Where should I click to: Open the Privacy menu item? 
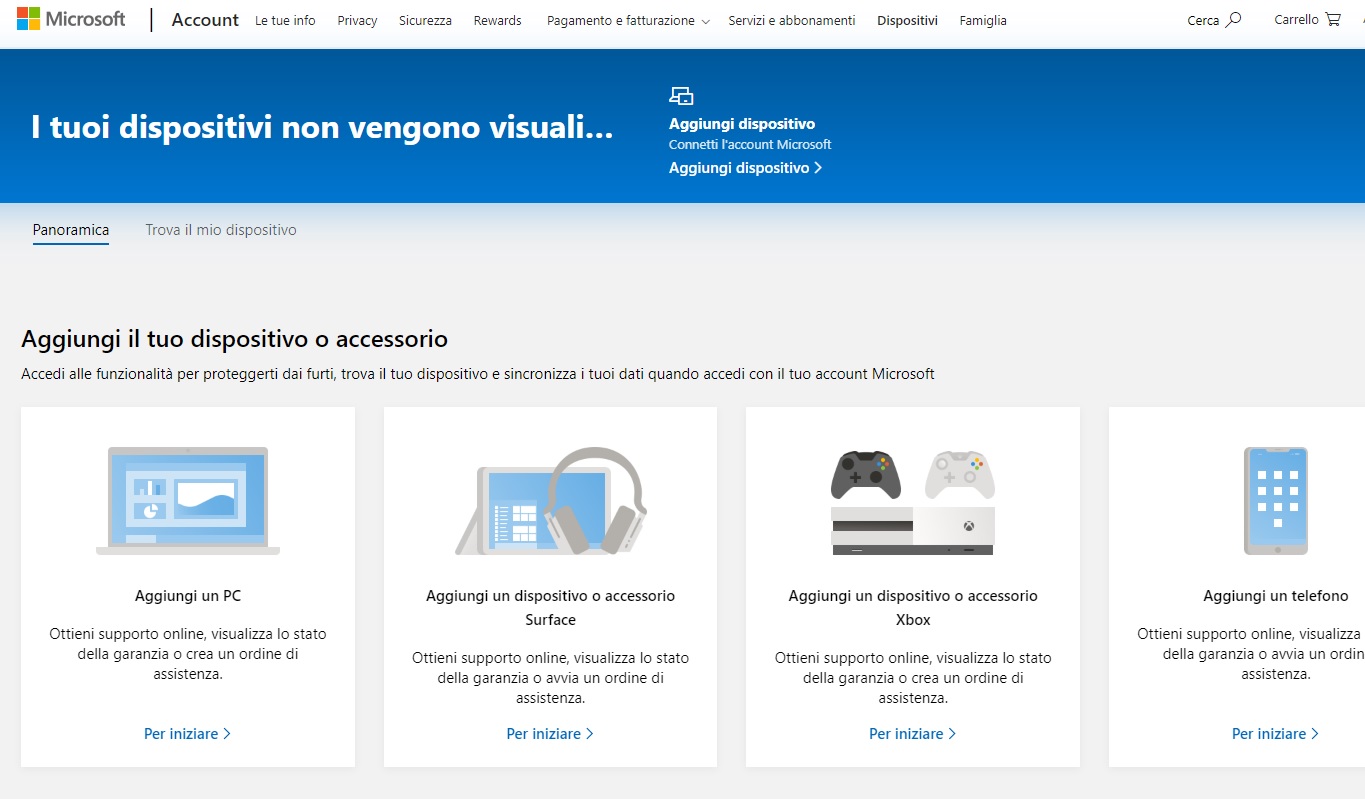[x=357, y=20]
